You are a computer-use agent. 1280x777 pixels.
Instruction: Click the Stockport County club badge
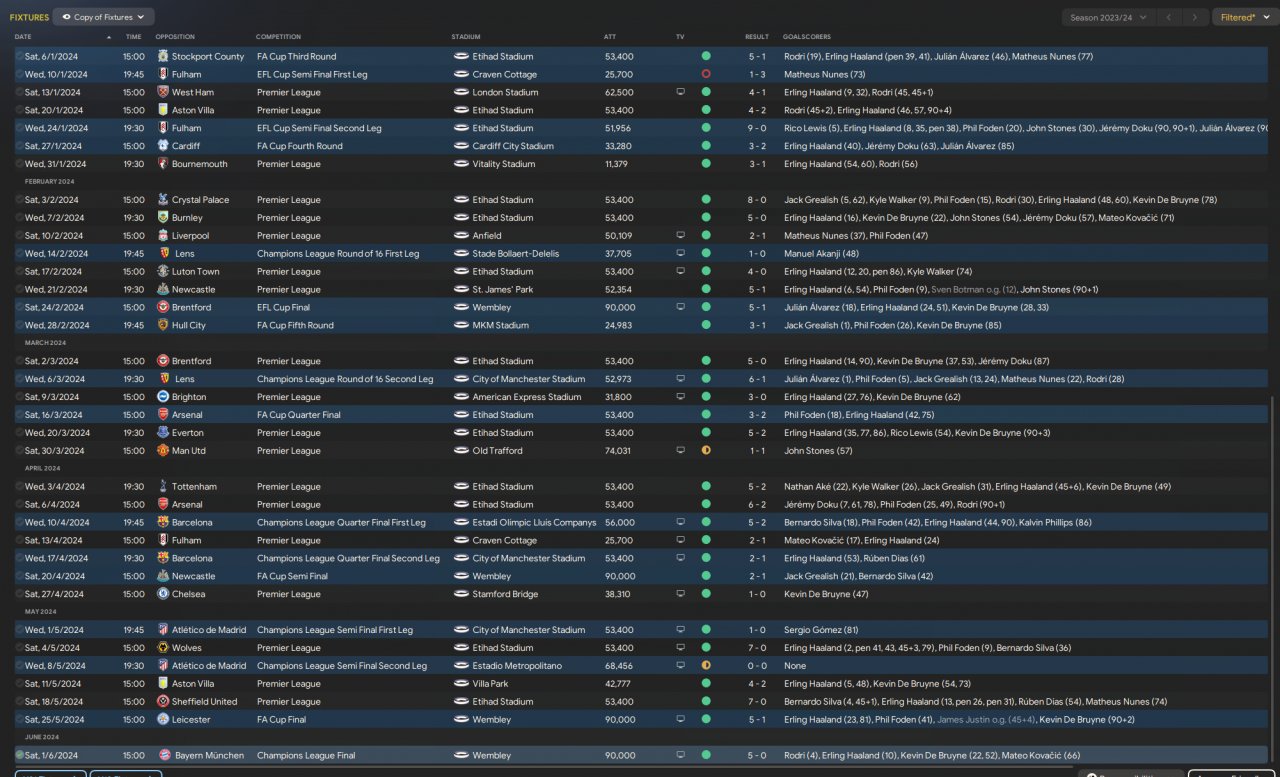tap(163, 57)
